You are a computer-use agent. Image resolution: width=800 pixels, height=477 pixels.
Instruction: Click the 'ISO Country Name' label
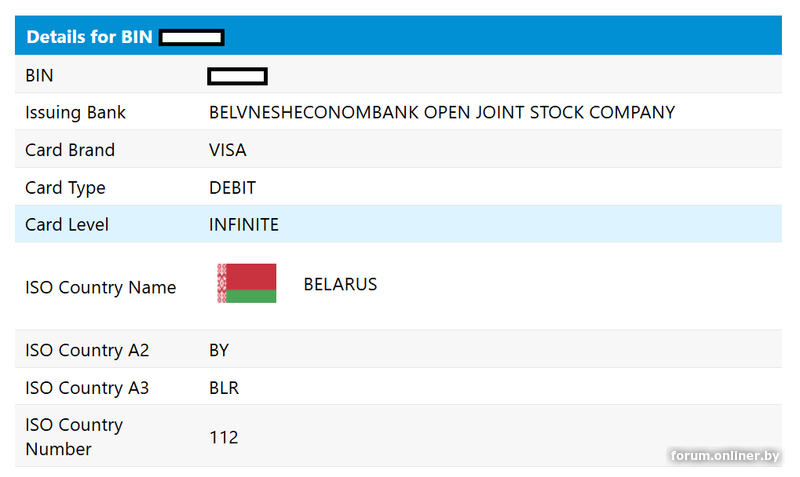100,287
